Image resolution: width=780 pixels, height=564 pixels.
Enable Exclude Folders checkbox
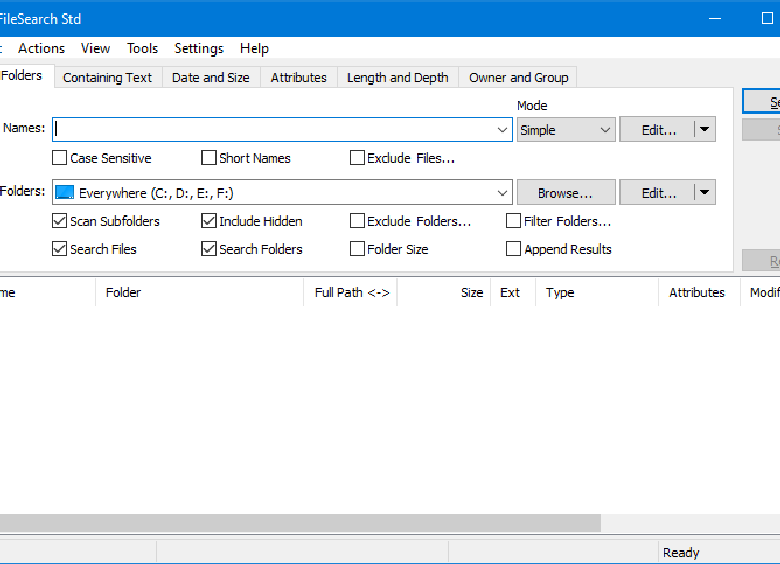click(357, 221)
